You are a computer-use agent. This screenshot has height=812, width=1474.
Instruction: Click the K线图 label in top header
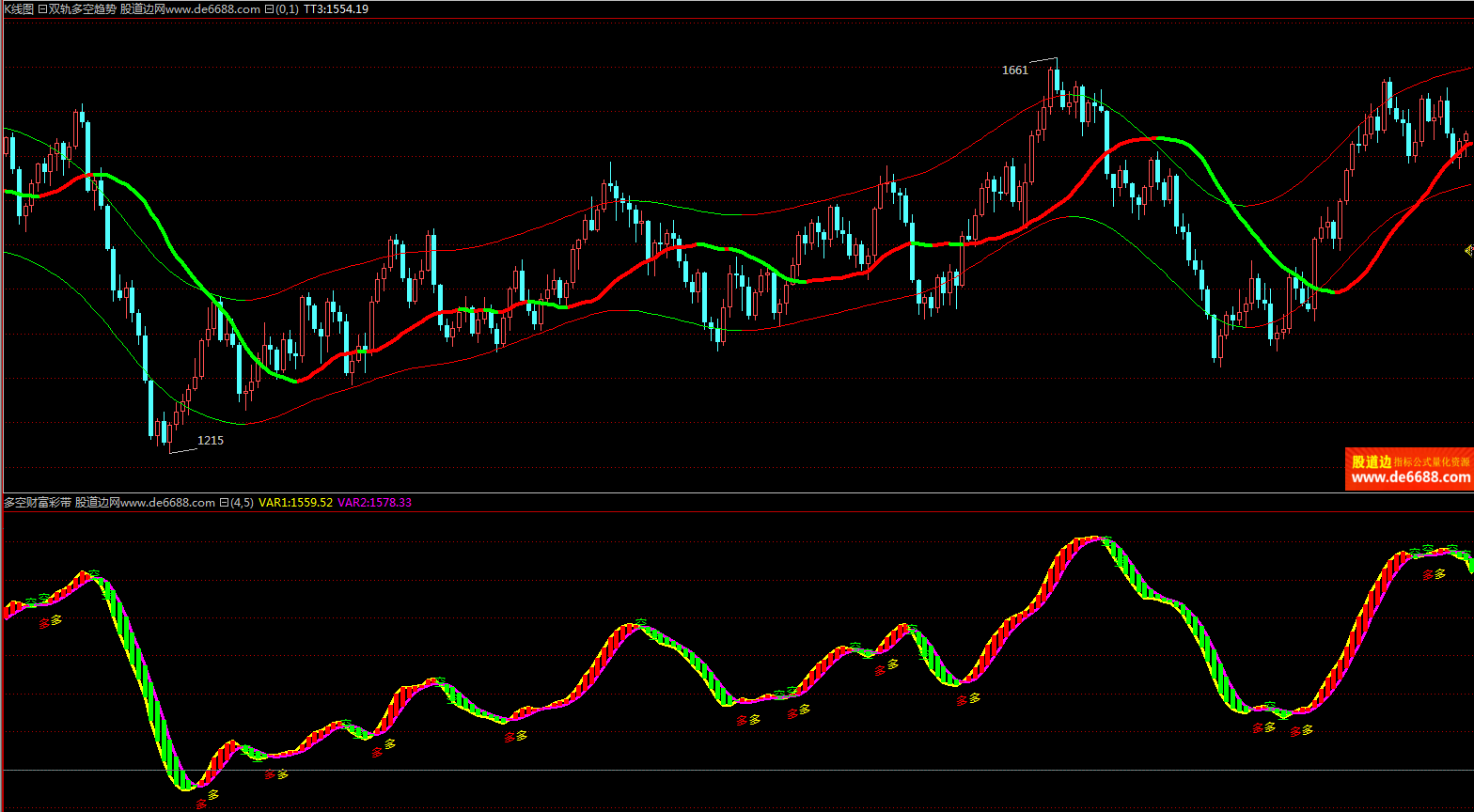point(19,8)
